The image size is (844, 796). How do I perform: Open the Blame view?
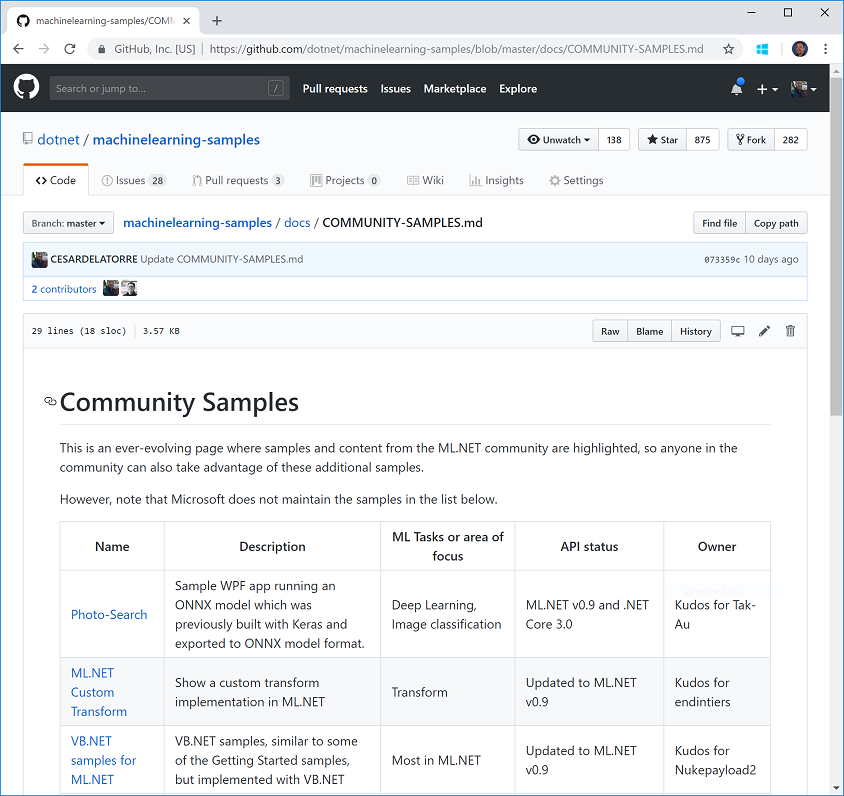tap(650, 331)
